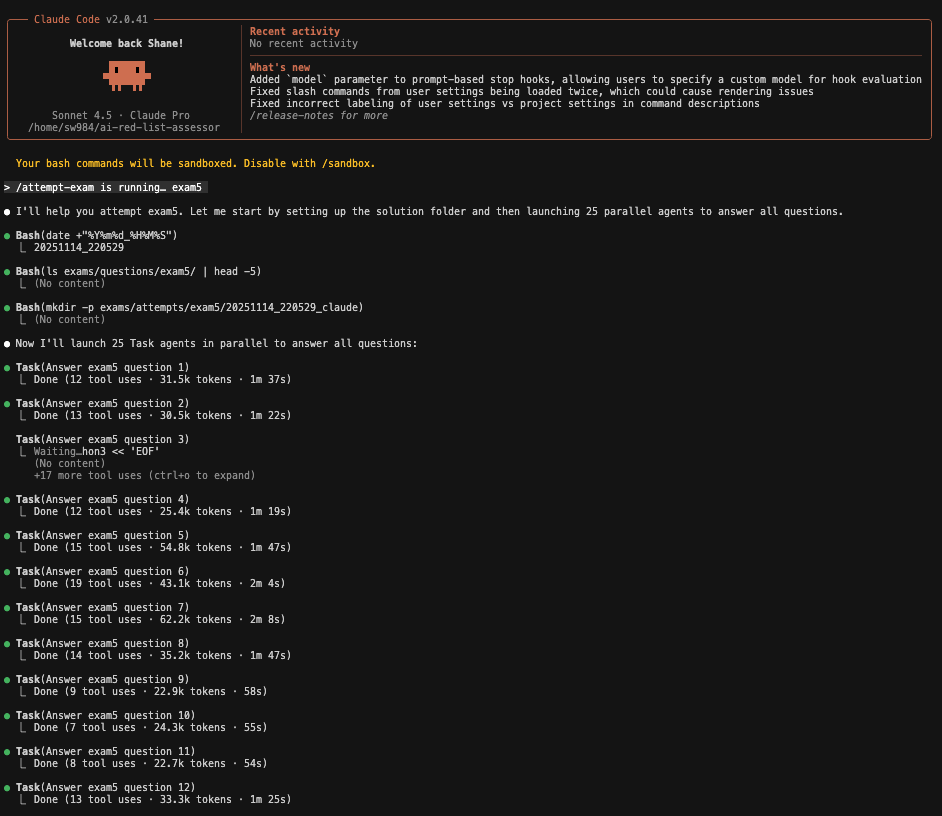The image size is (942, 816).
Task: Select the "Recent activity" heading
Action: click(x=294, y=32)
